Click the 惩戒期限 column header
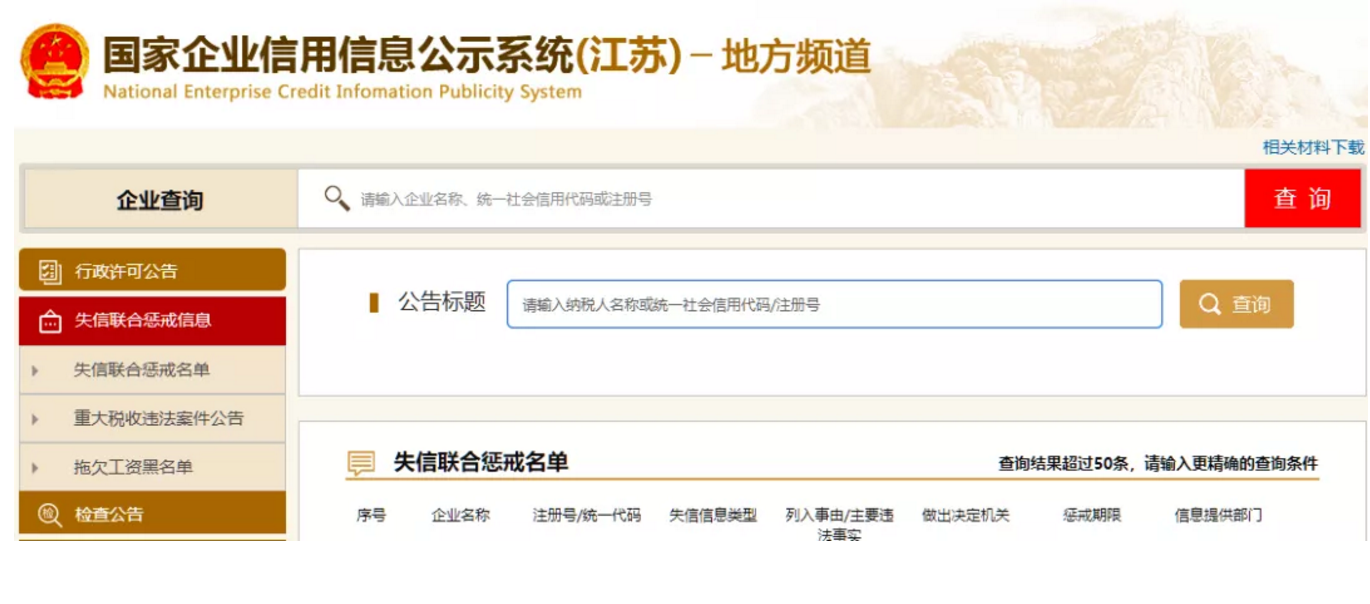The image size is (1370, 604). (x=1091, y=515)
